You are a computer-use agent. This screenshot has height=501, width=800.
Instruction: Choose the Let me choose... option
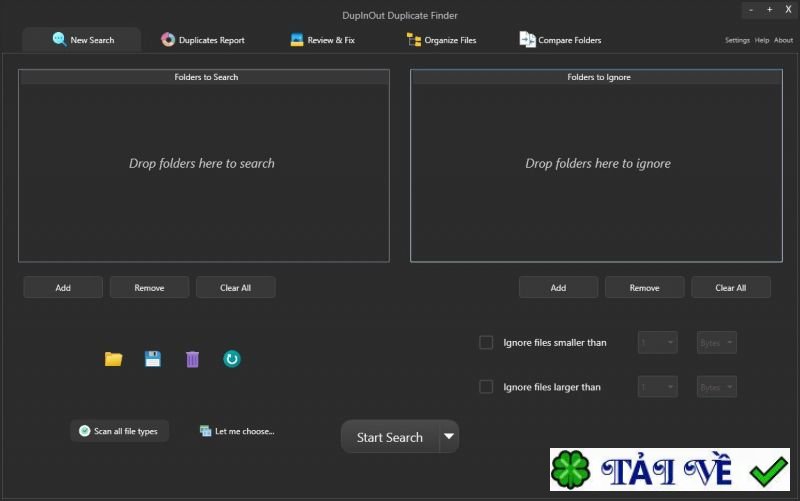coord(237,431)
